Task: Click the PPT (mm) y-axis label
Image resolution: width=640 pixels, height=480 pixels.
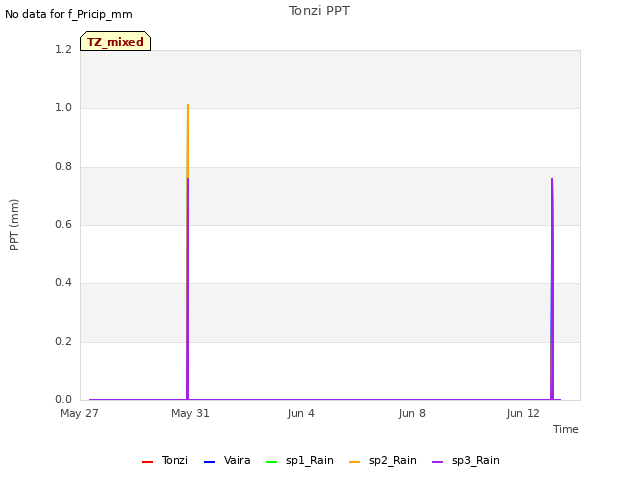Action: (14, 225)
